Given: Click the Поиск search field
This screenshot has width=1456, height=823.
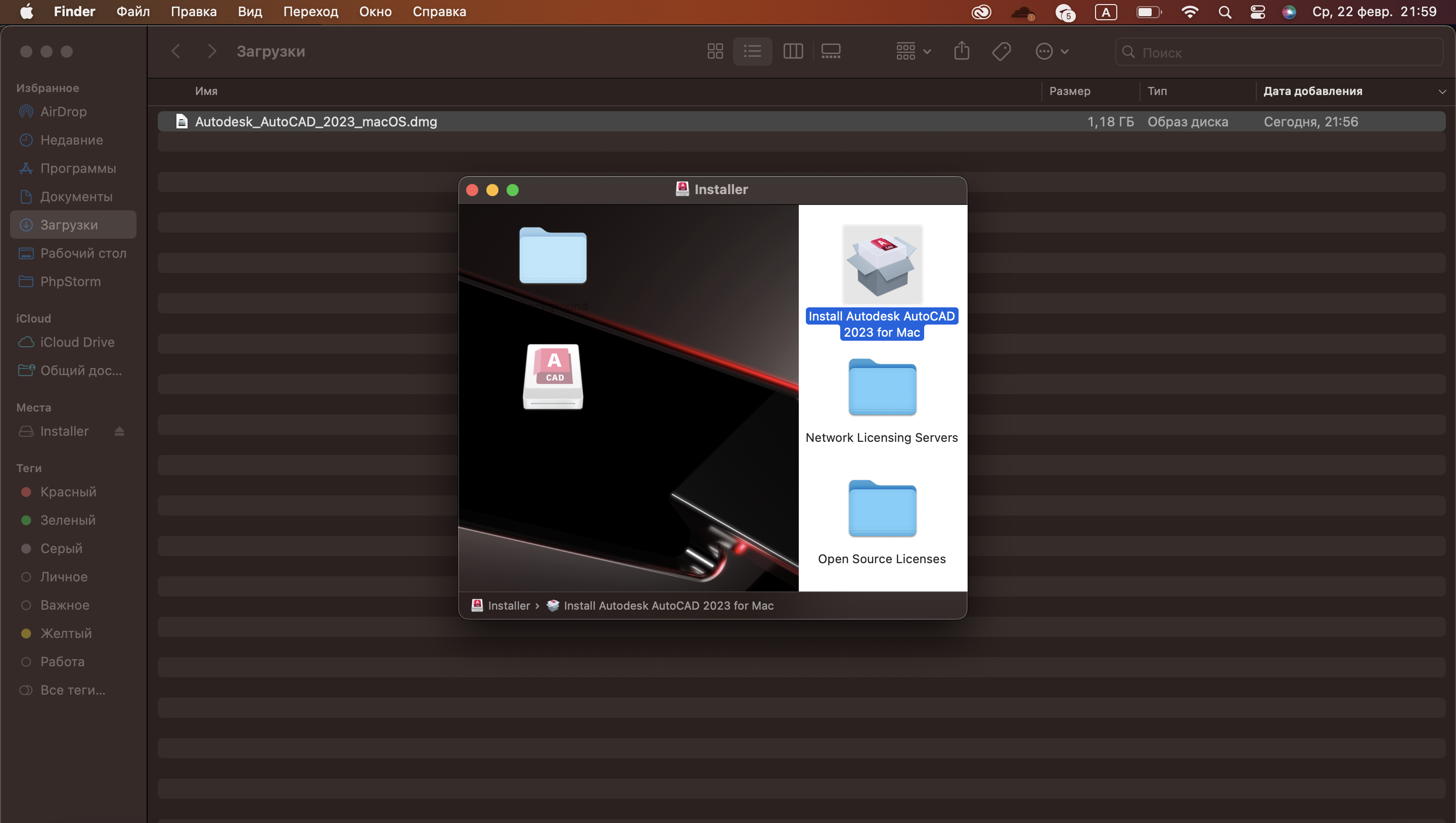Looking at the screenshot, I should coord(1278,53).
